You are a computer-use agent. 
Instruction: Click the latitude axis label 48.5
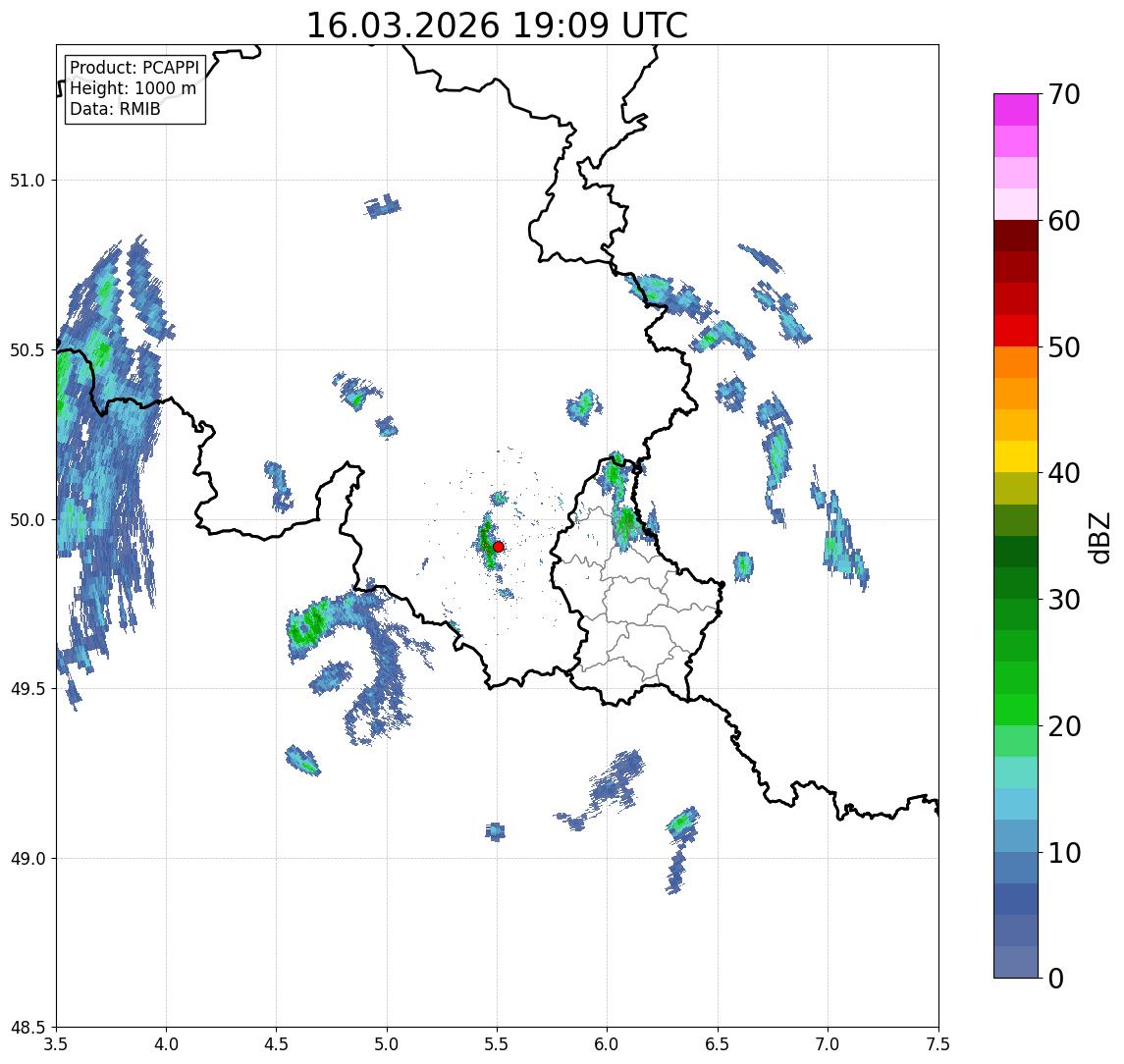coord(27,1028)
